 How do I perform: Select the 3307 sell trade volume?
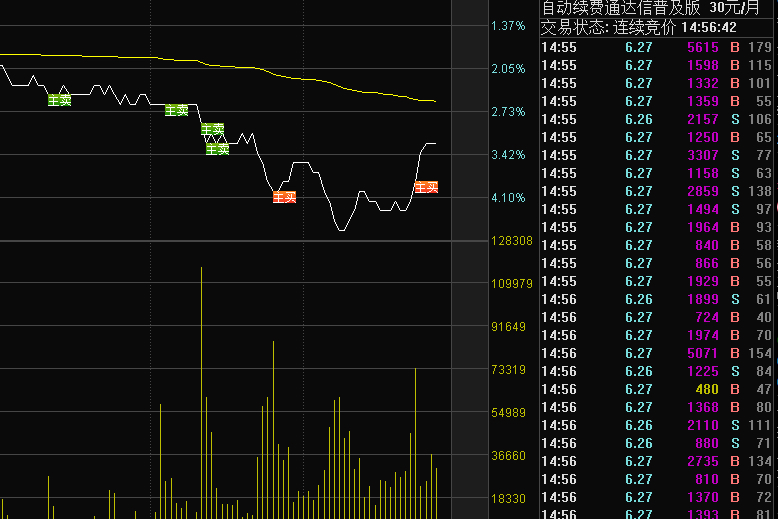pos(703,155)
